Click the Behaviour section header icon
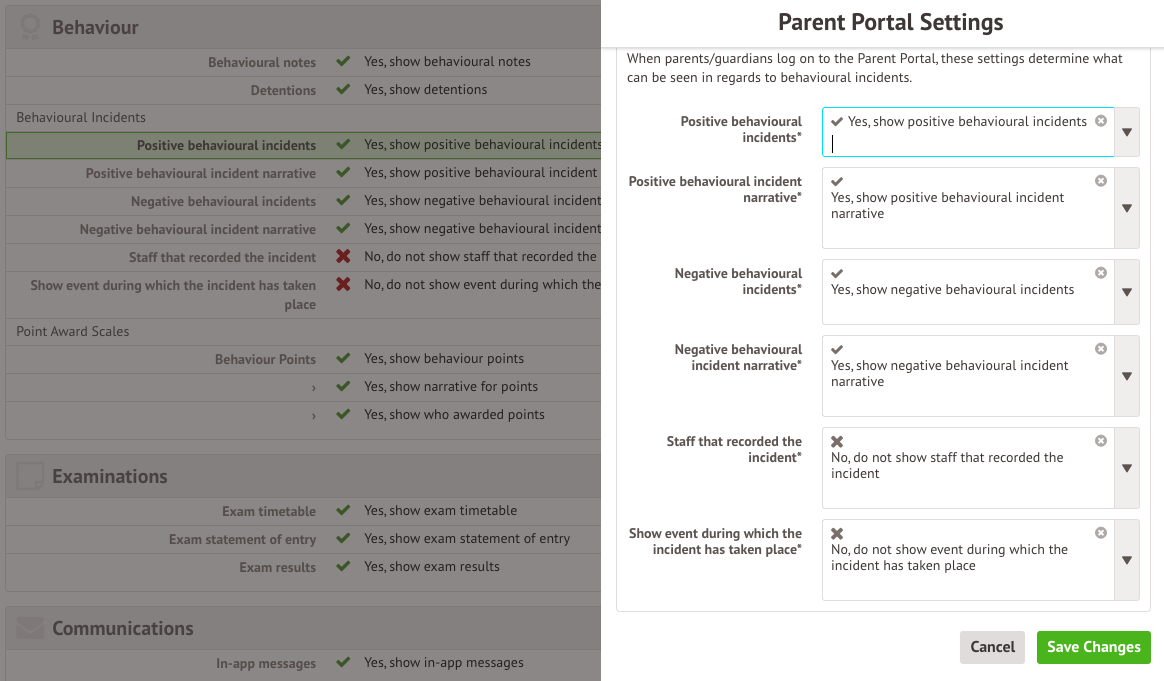 pyautogui.click(x=30, y=27)
